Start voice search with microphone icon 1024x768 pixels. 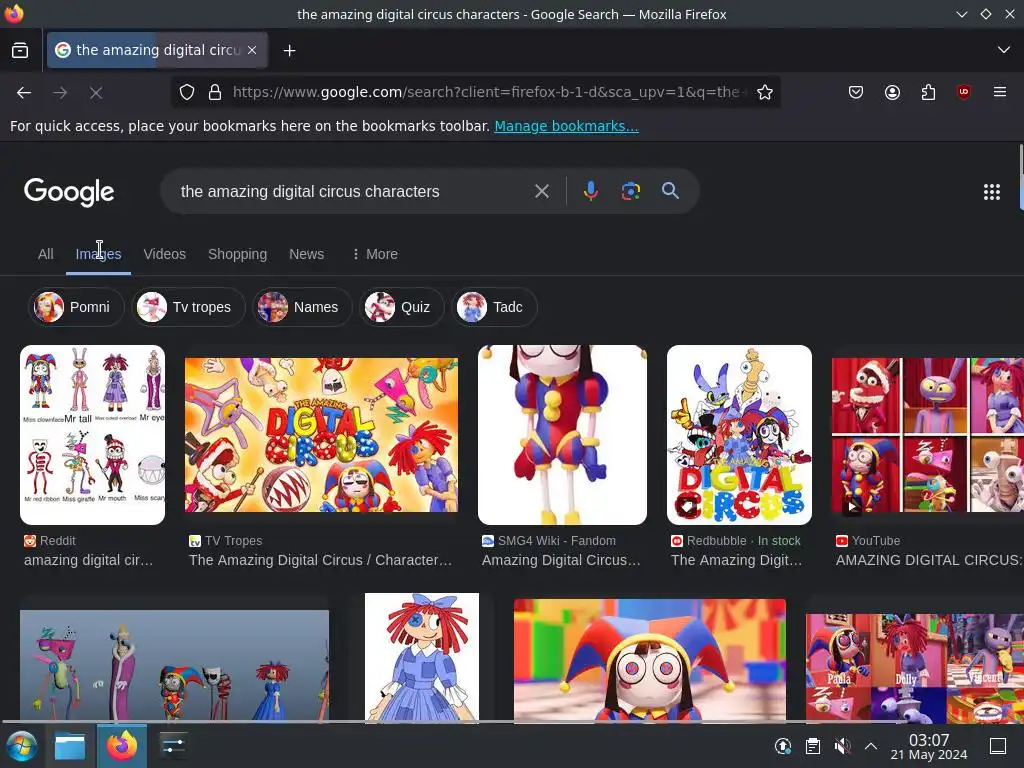point(590,191)
